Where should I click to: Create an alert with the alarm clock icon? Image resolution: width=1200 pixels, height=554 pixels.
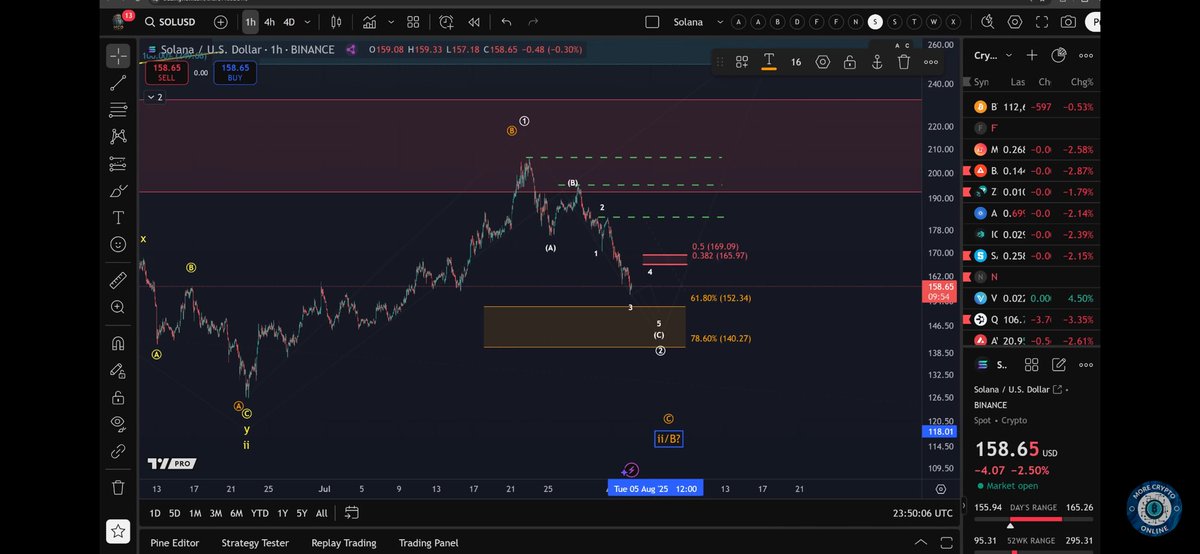click(x=446, y=21)
